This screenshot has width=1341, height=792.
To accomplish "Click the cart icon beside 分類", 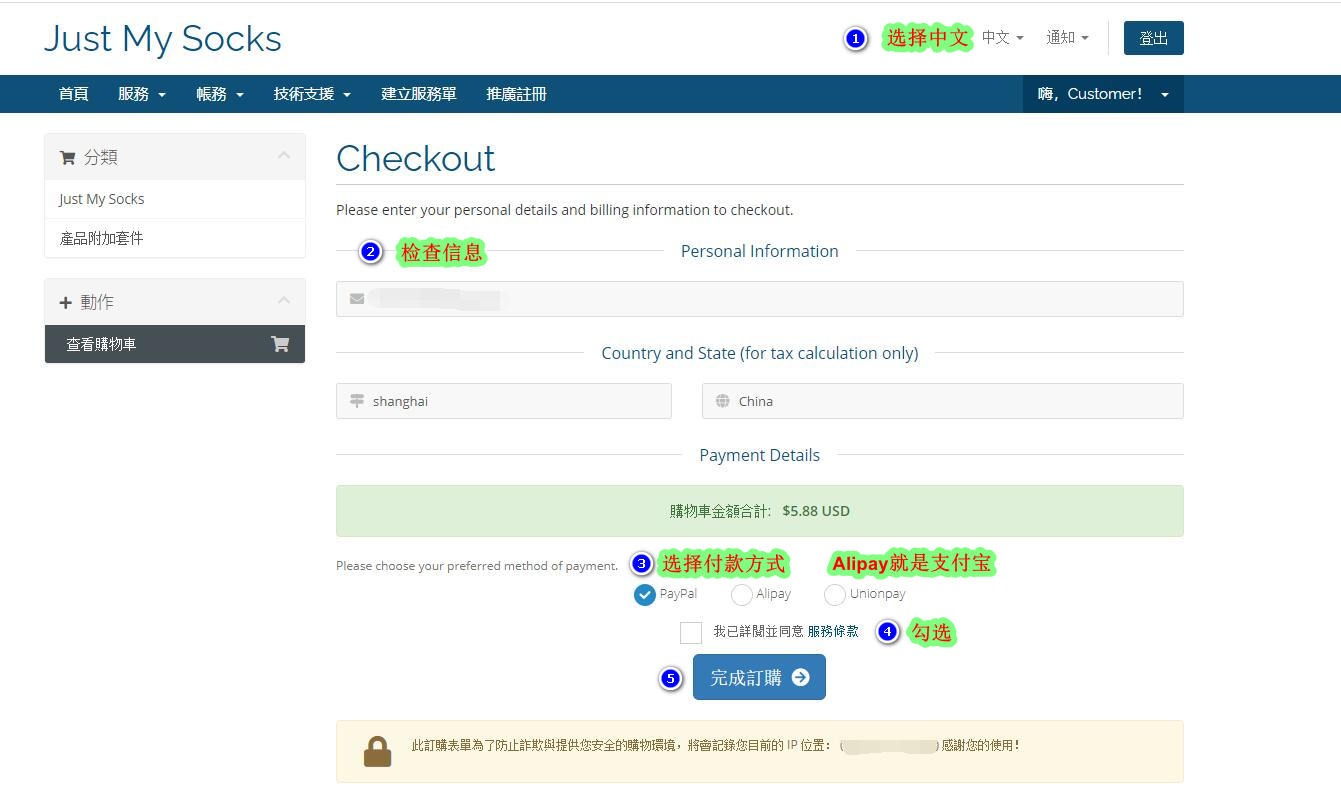I will [x=68, y=157].
